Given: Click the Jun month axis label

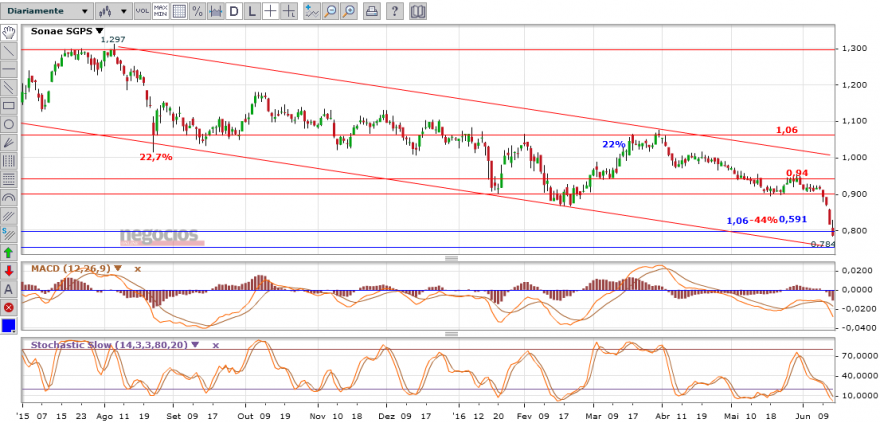Looking at the screenshot, I should [x=803, y=417].
